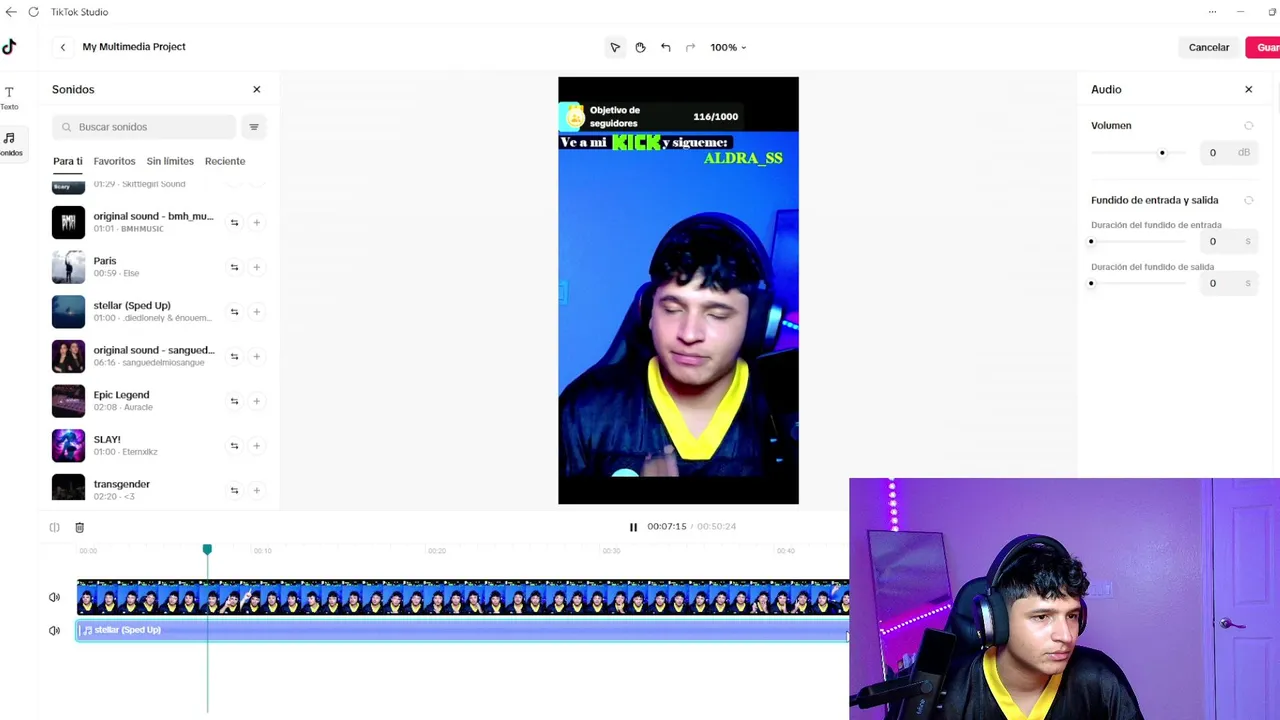Switch to the Para ti tab

click(68, 161)
